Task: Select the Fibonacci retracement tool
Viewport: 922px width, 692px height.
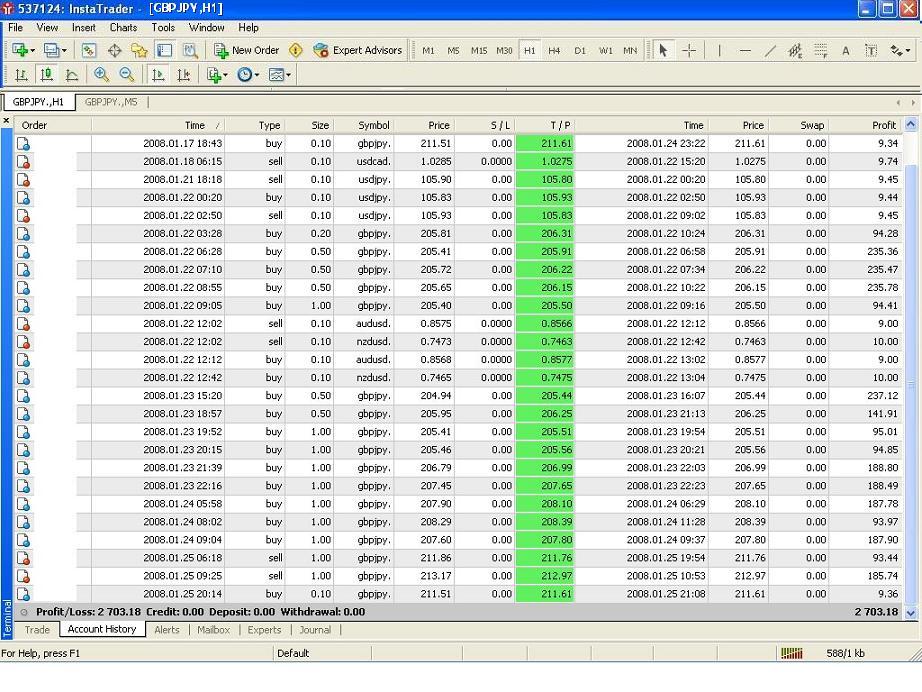Action: coord(821,51)
